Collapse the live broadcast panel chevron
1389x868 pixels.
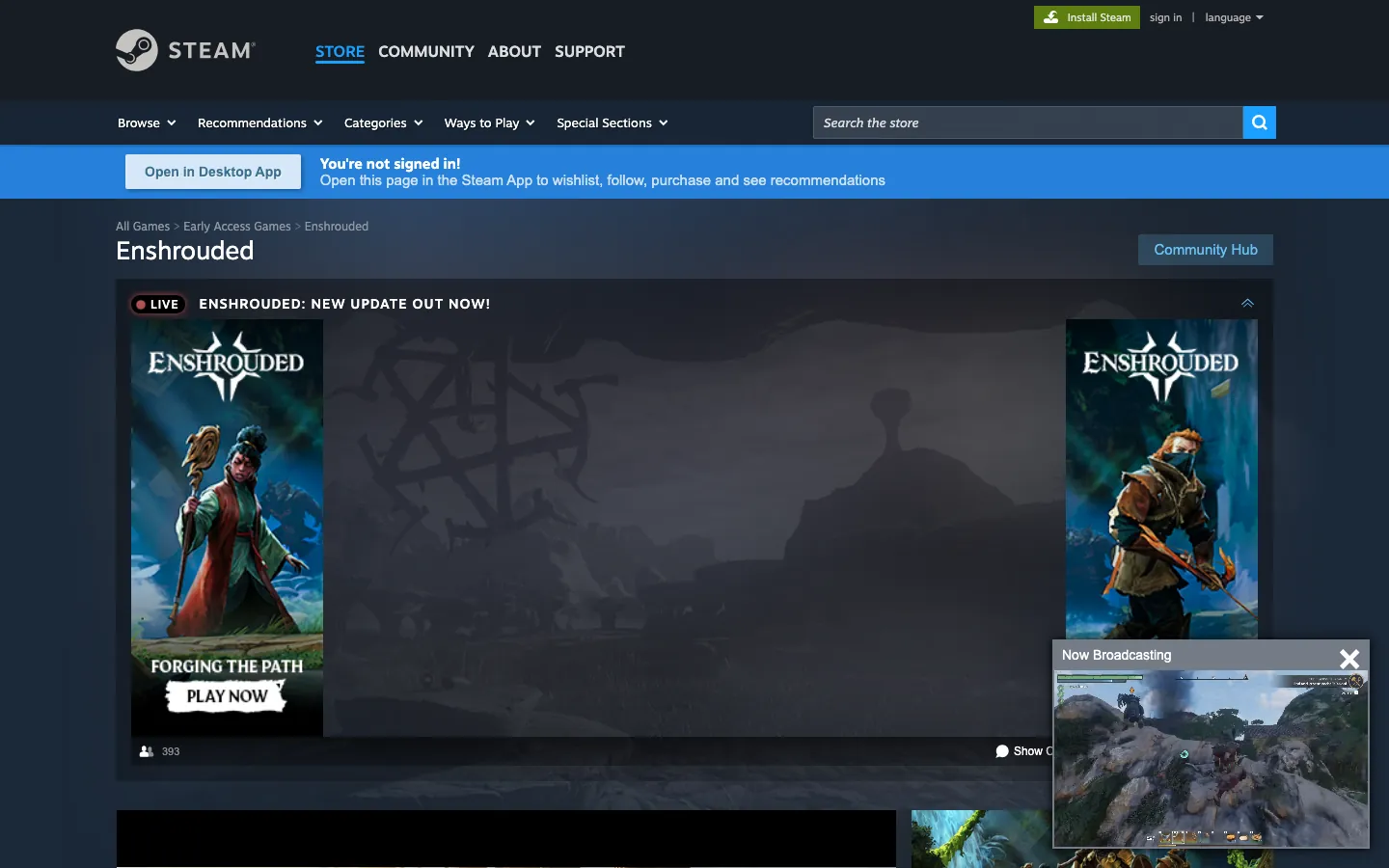(x=1247, y=303)
